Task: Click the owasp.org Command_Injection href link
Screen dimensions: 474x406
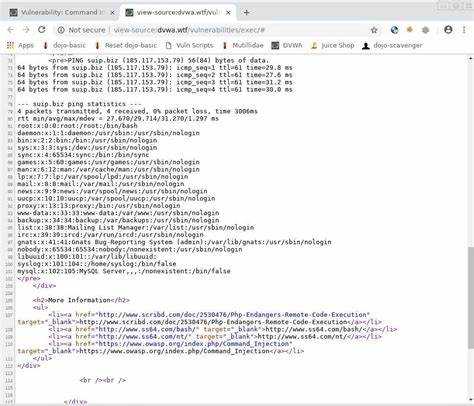Action: click(x=195, y=344)
